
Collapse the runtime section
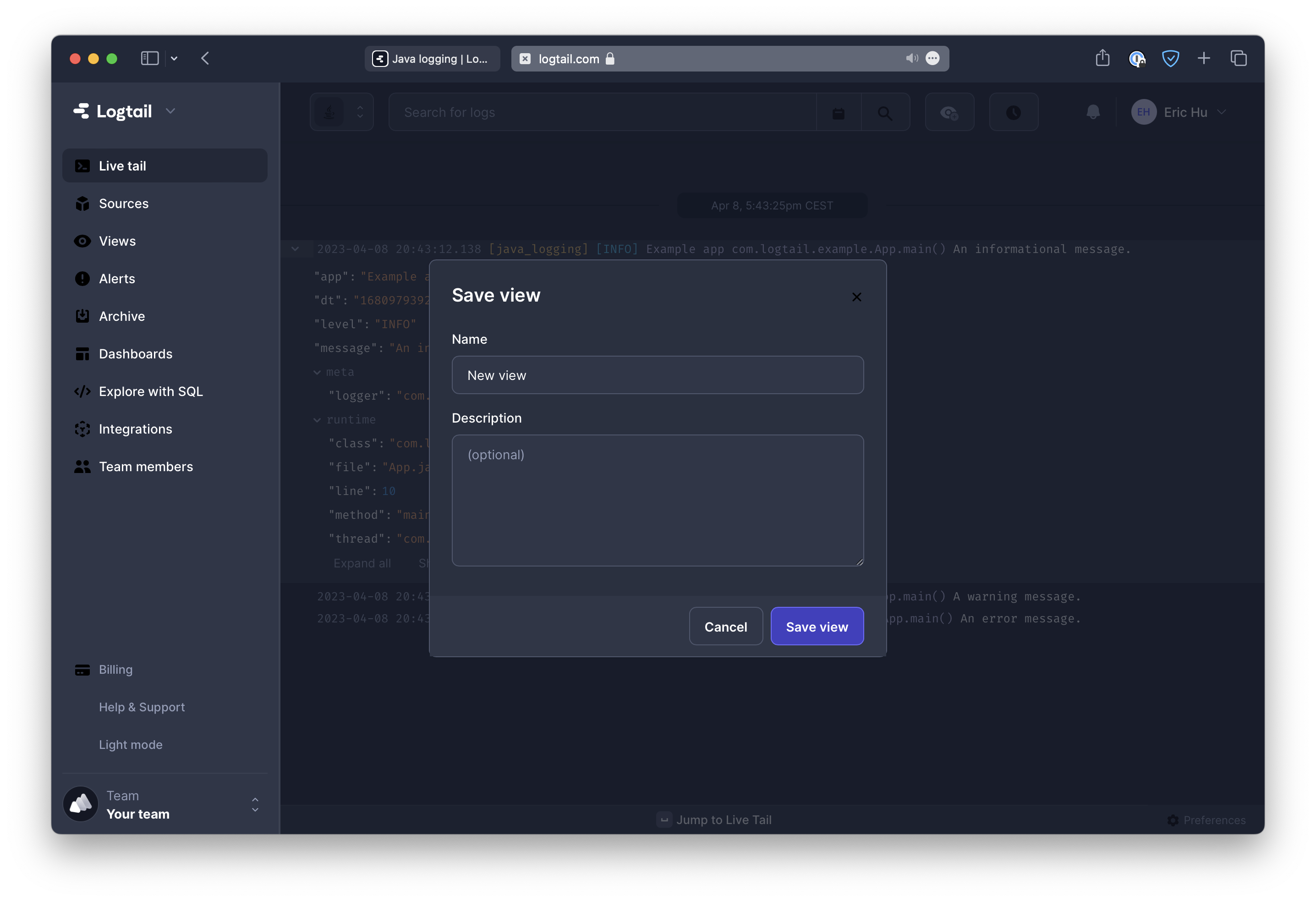[317, 420]
